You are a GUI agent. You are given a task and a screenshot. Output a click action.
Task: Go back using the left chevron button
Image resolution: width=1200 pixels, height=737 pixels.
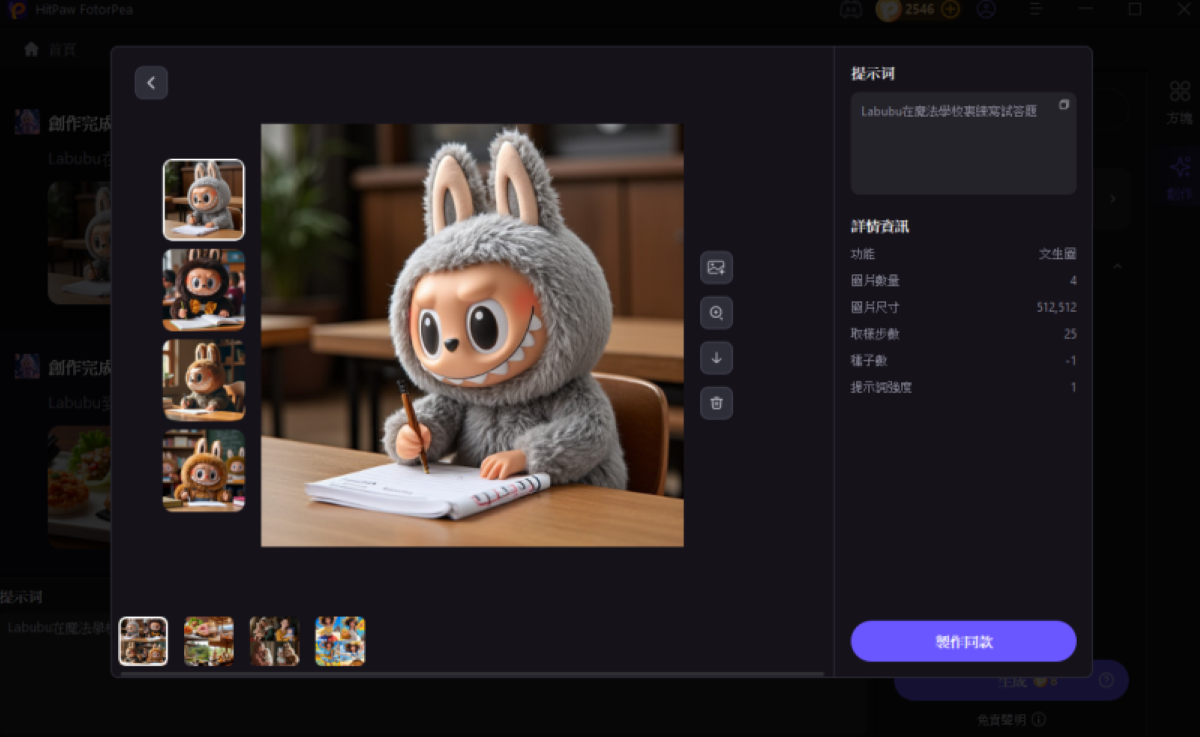pos(151,83)
